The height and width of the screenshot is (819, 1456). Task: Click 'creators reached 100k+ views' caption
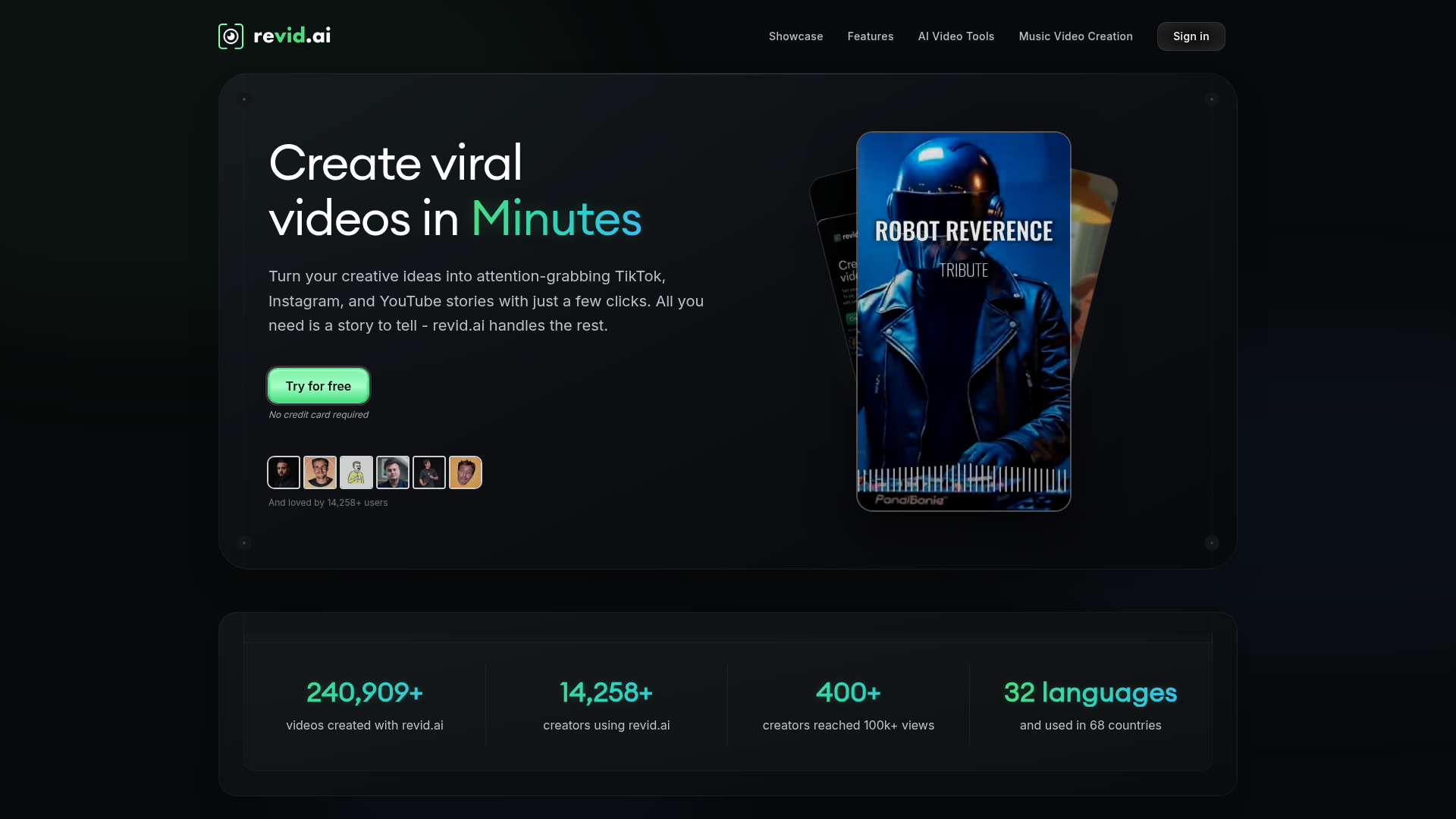tap(849, 726)
